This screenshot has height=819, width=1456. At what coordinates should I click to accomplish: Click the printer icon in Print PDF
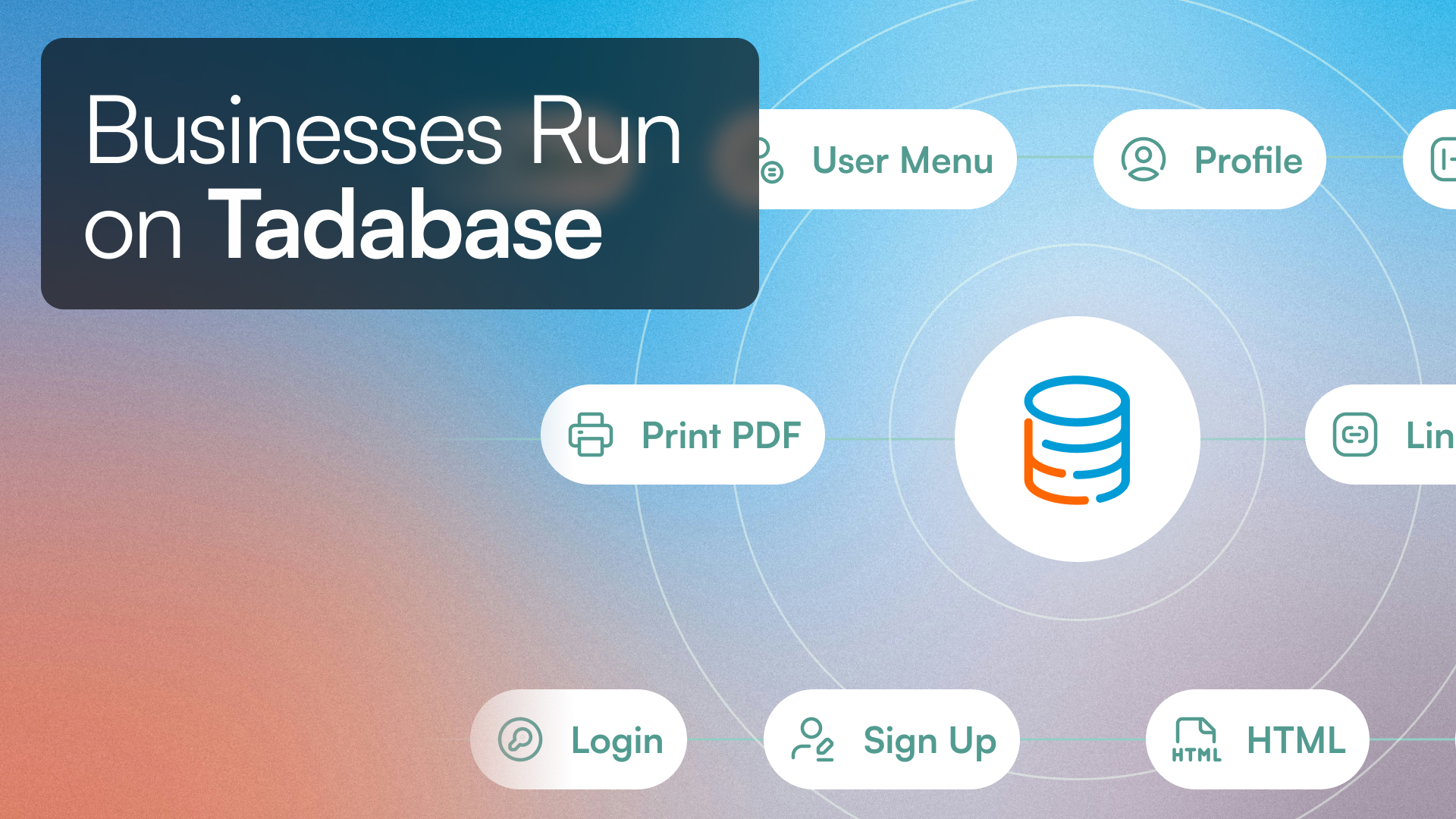[x=591, y=435]
